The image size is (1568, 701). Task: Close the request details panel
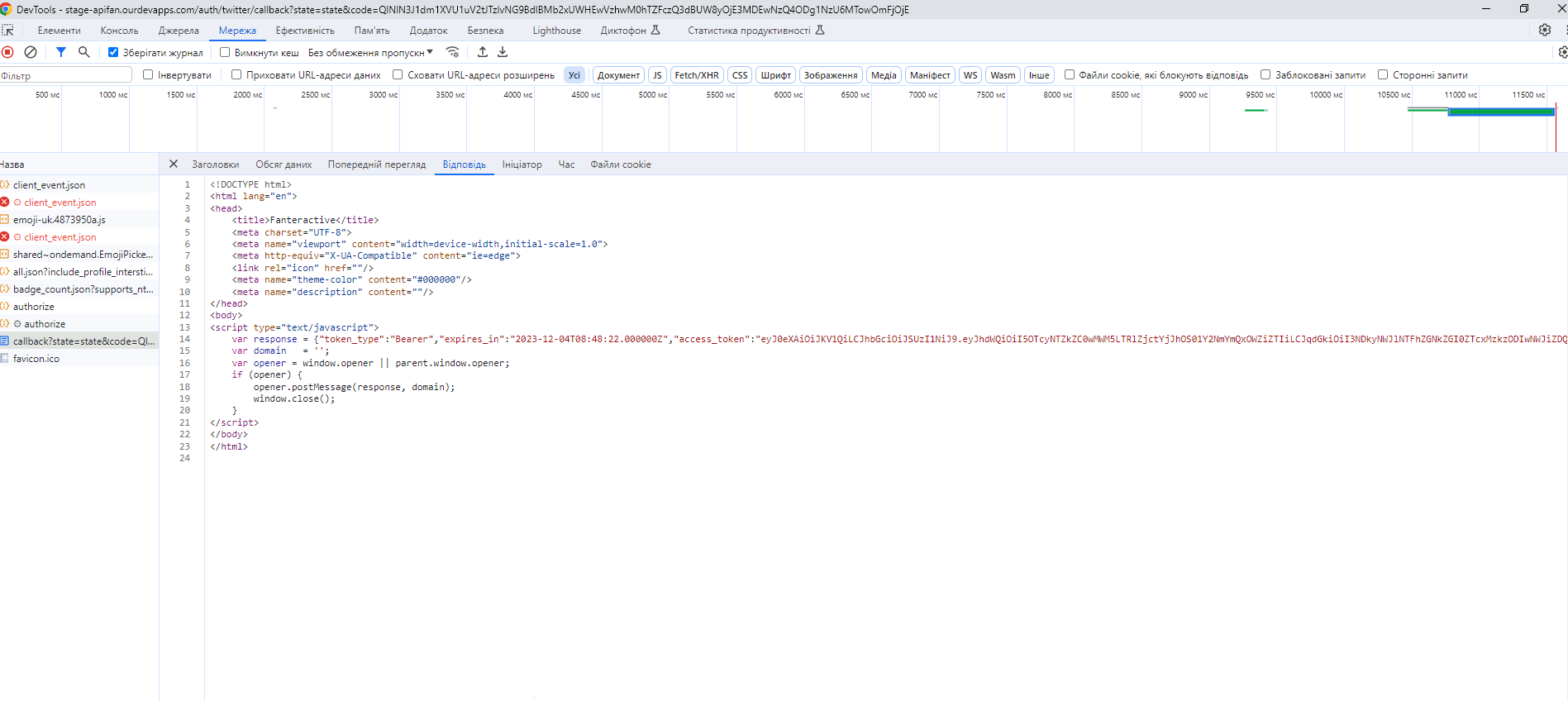click(x=174, y=164)
